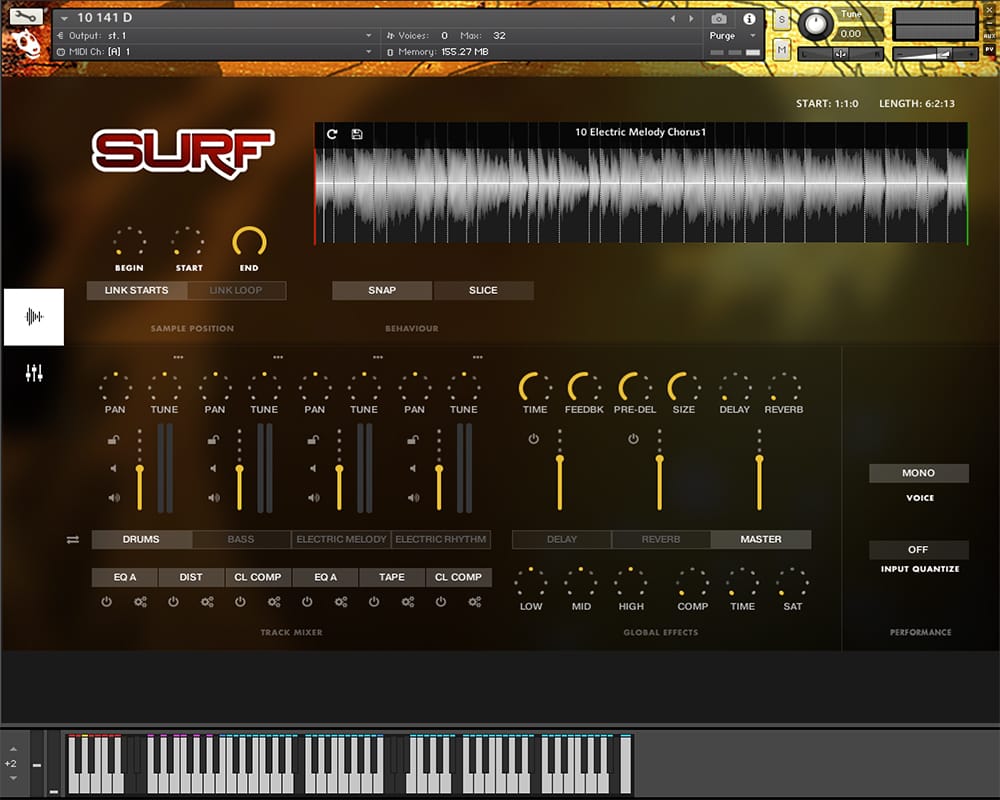Image resolution: width=1000 pixels, height=800 pixels.
Task: Open the mixer faders sidebar page
Action: pyautogui.click(x=34, y=373)
